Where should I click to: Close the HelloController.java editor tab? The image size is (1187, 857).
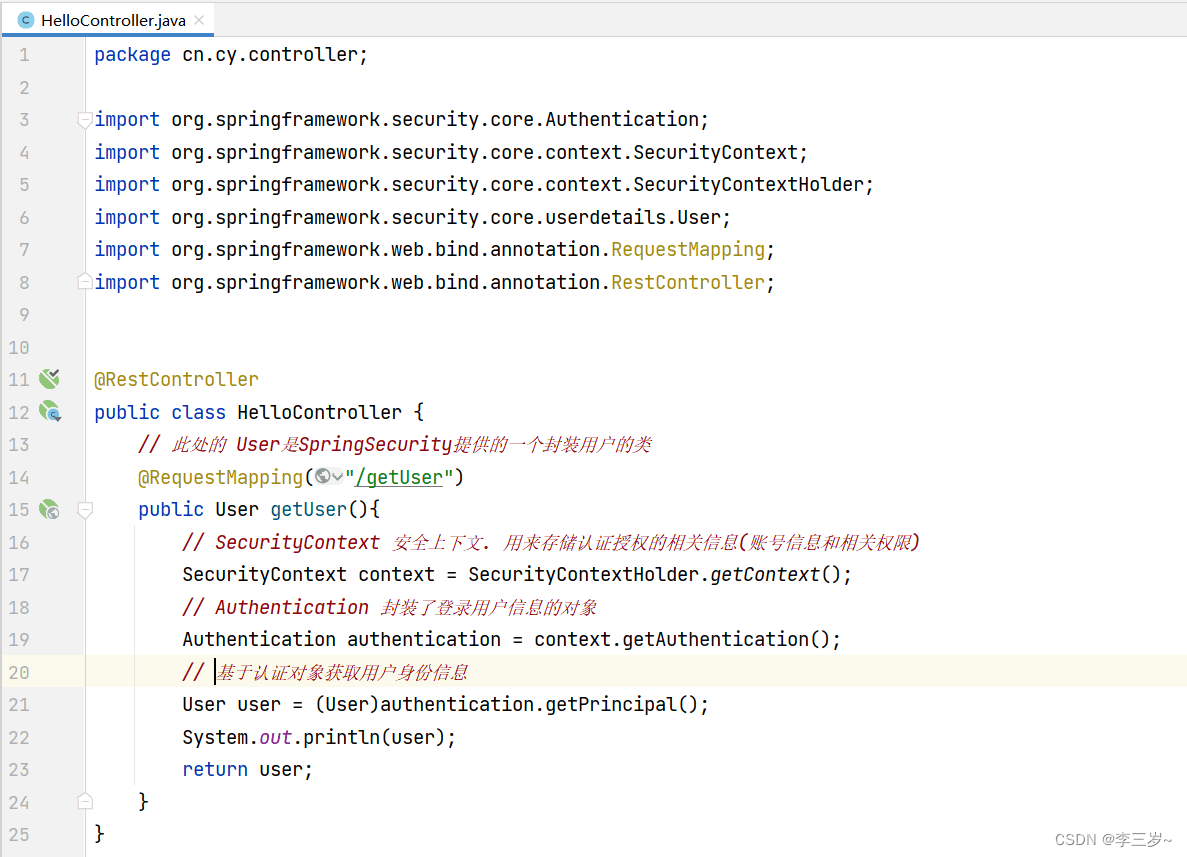coord(200,20)
